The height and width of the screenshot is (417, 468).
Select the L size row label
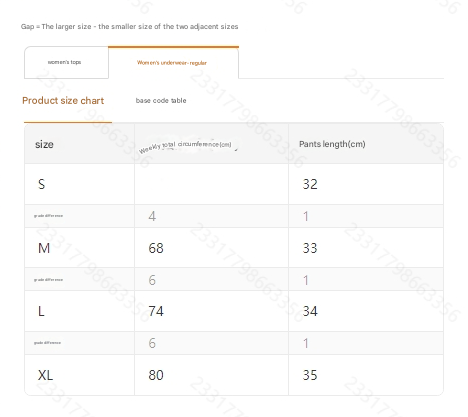click(41, 311)
